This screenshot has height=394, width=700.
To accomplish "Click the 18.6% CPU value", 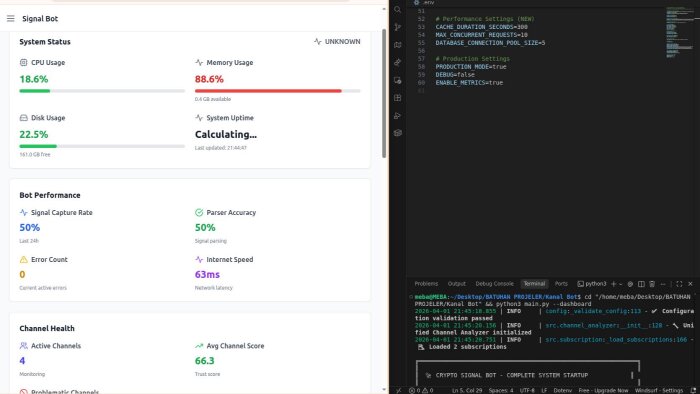I will 33,79.
